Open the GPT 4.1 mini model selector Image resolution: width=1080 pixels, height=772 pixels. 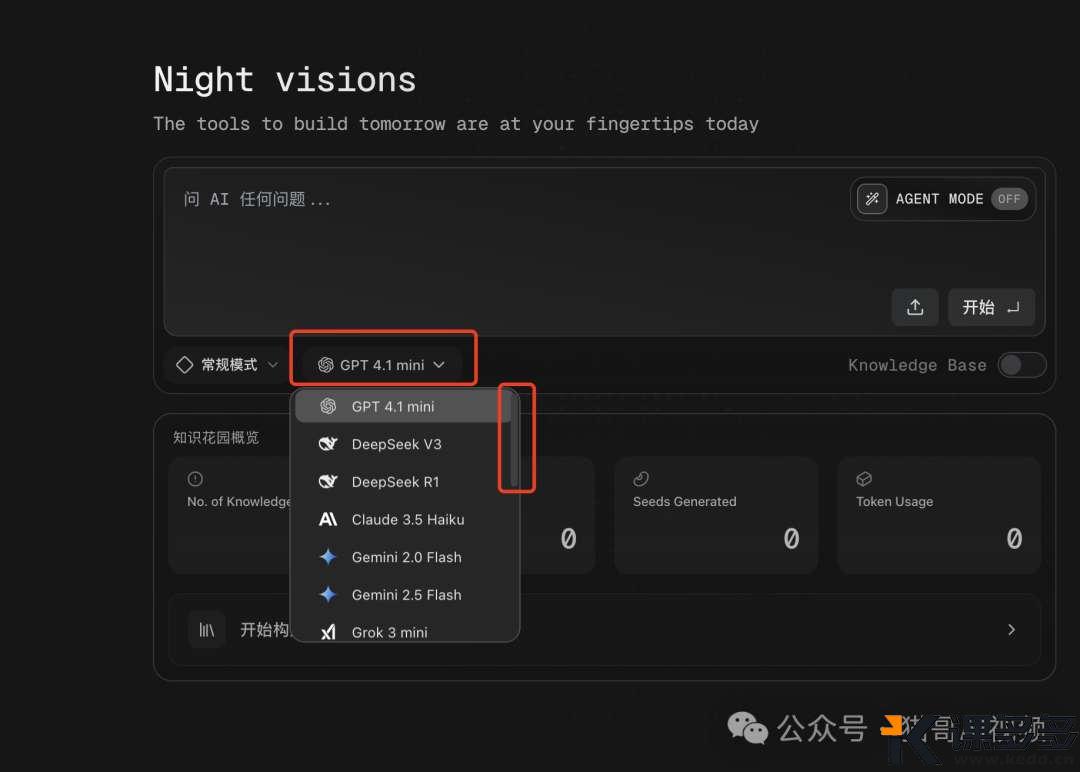(382, 365)
